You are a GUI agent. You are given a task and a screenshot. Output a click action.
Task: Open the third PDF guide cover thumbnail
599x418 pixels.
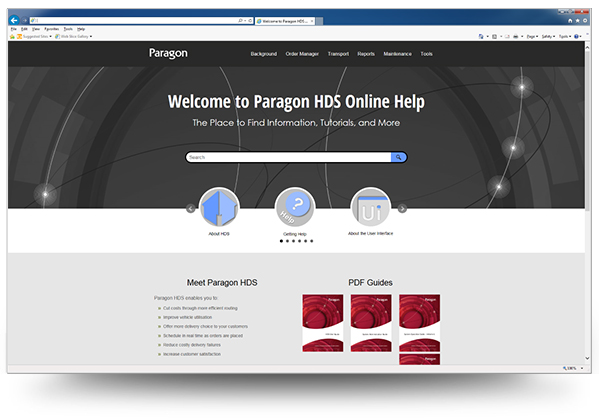tap(419, 323)
